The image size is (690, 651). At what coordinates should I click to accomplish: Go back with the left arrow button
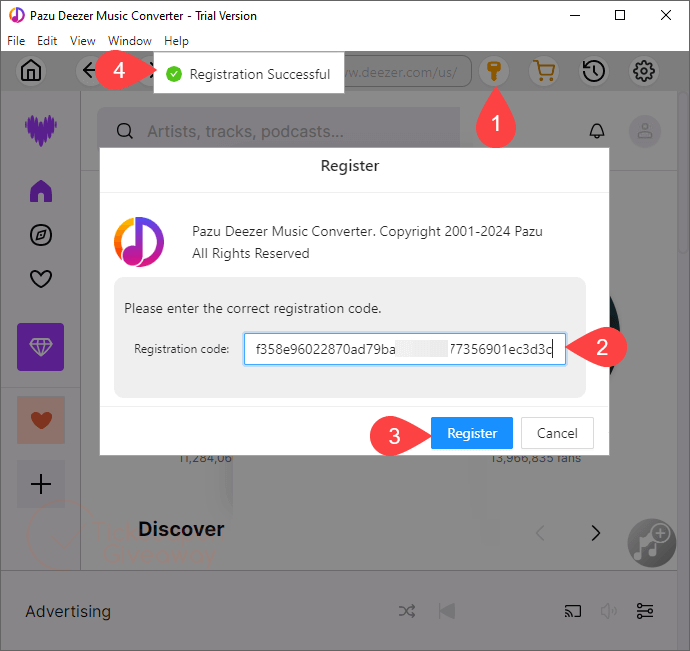click(x=89, y=70)
